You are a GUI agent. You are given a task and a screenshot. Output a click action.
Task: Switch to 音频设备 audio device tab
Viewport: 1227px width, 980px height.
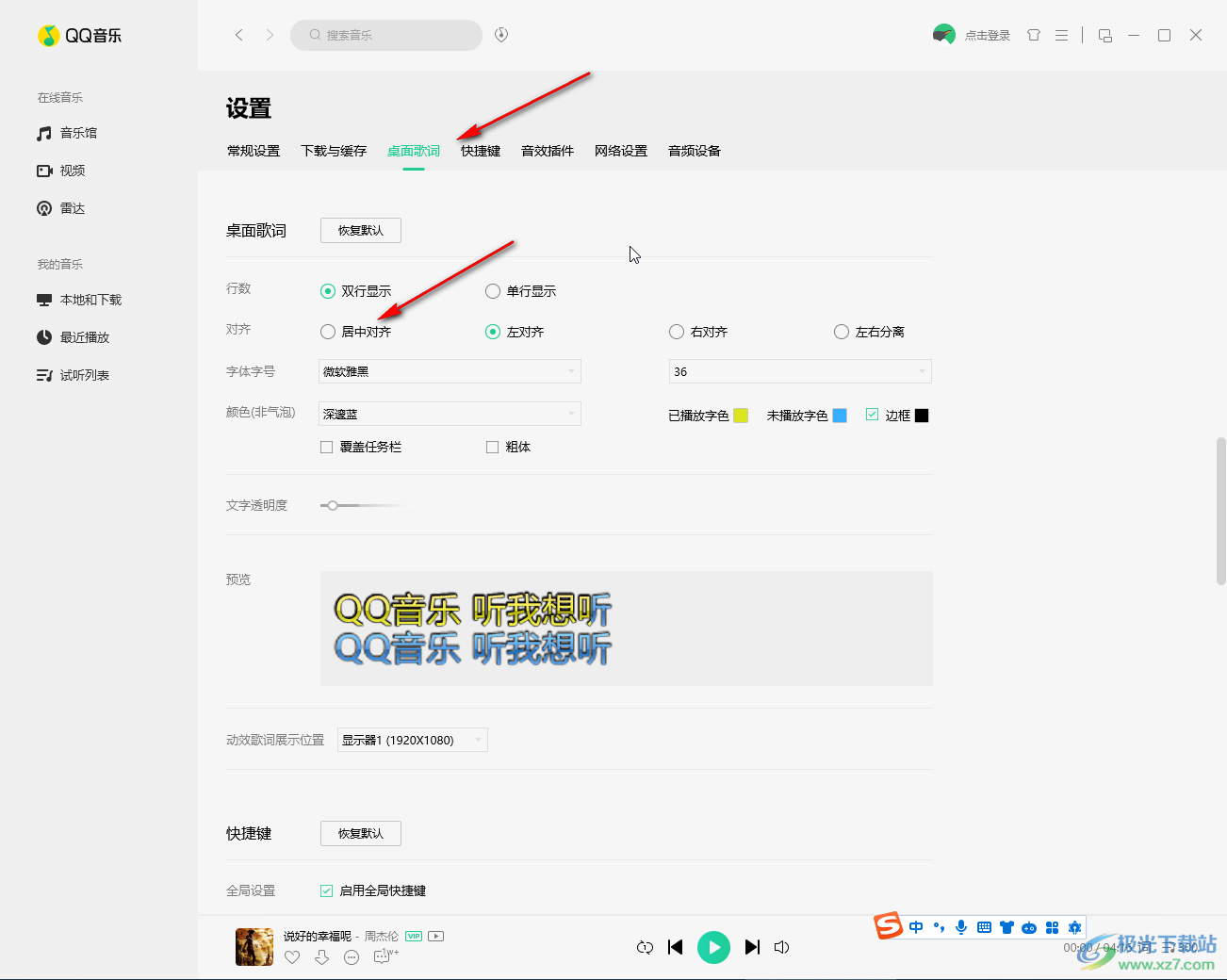click(695, 151)
